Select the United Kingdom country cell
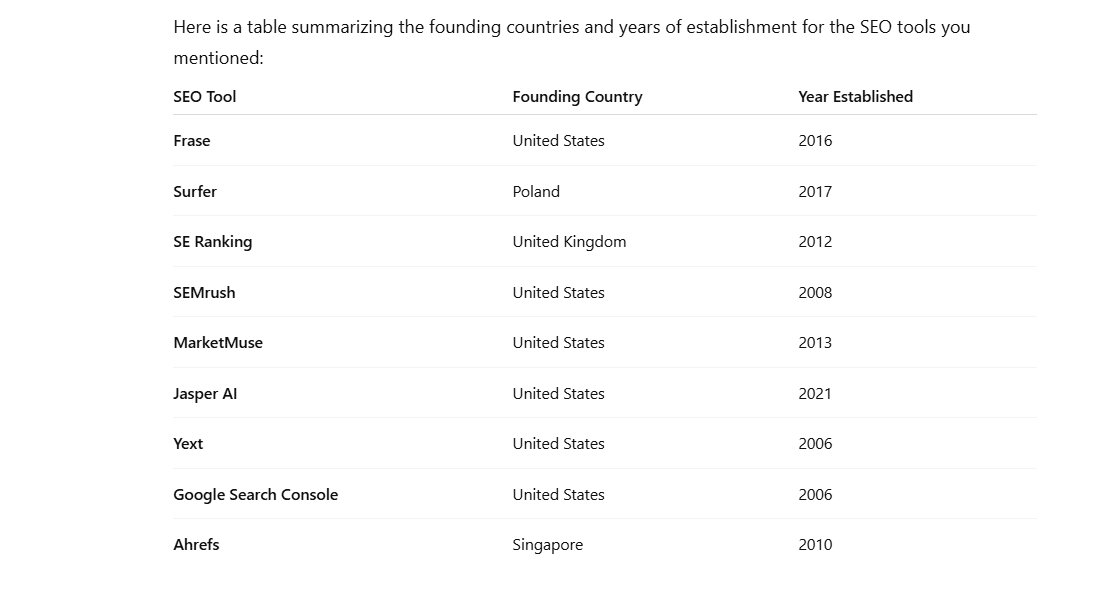 pyautogui.click(x=569, y=242)
